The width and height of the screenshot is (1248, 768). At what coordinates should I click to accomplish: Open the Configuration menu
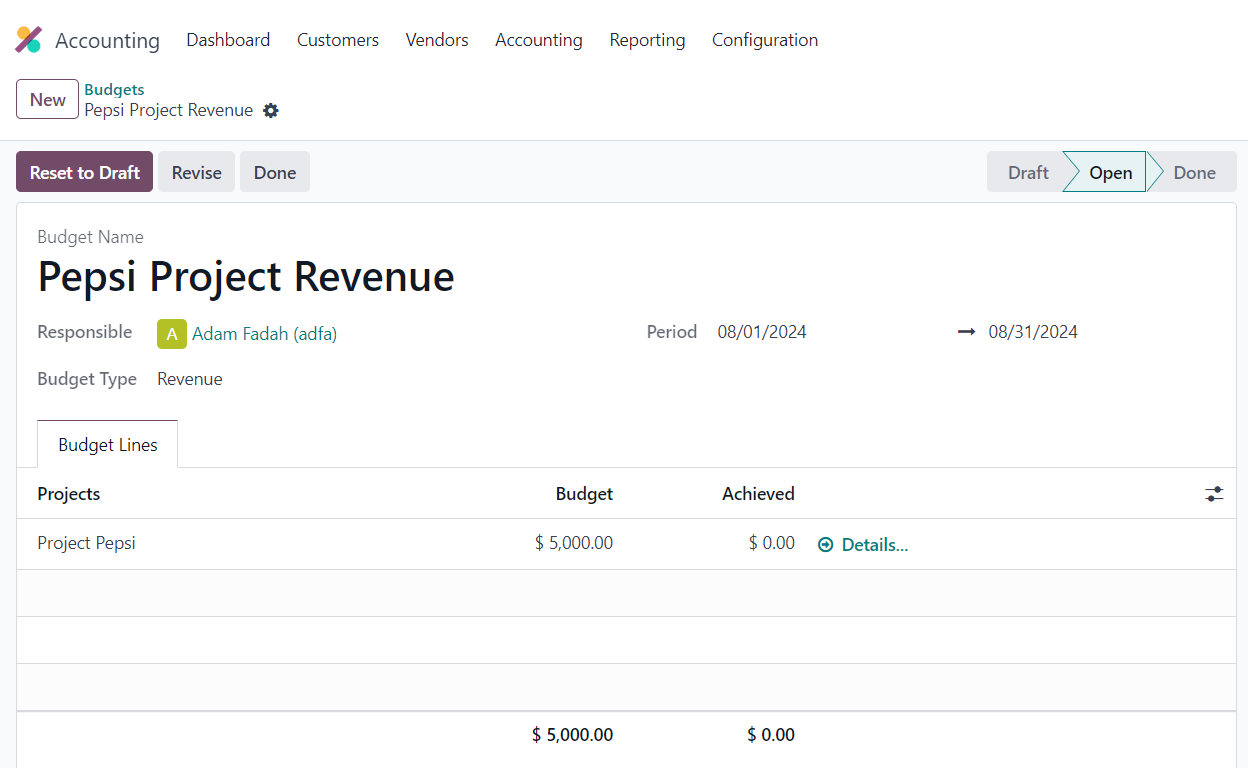[x=765, y=40]
